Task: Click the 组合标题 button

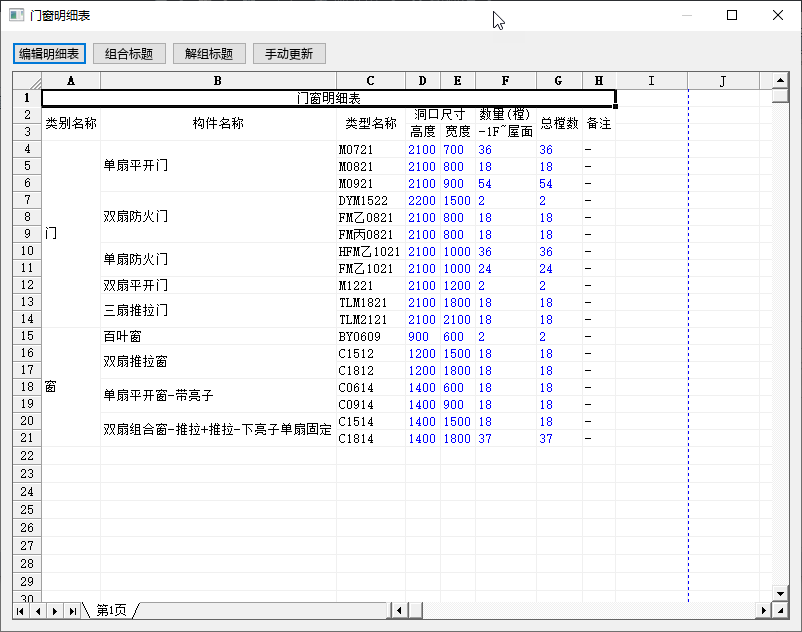Action: (129, 54)
